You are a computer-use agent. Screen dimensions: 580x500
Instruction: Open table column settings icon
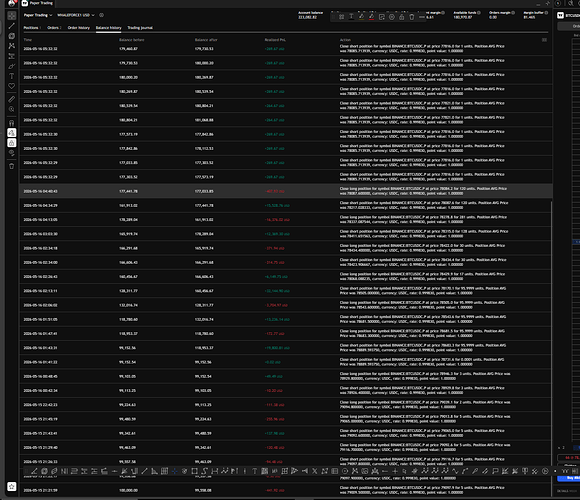point(544,40)
